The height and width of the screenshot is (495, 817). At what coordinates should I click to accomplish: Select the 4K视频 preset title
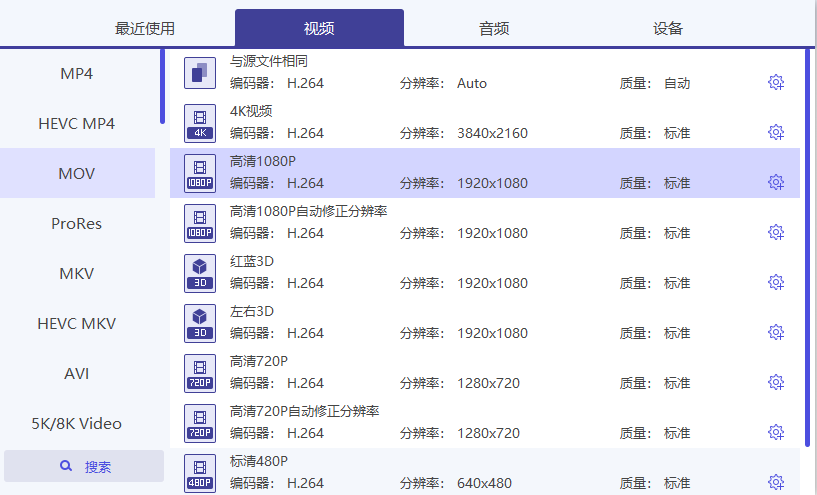pos(251,111)
